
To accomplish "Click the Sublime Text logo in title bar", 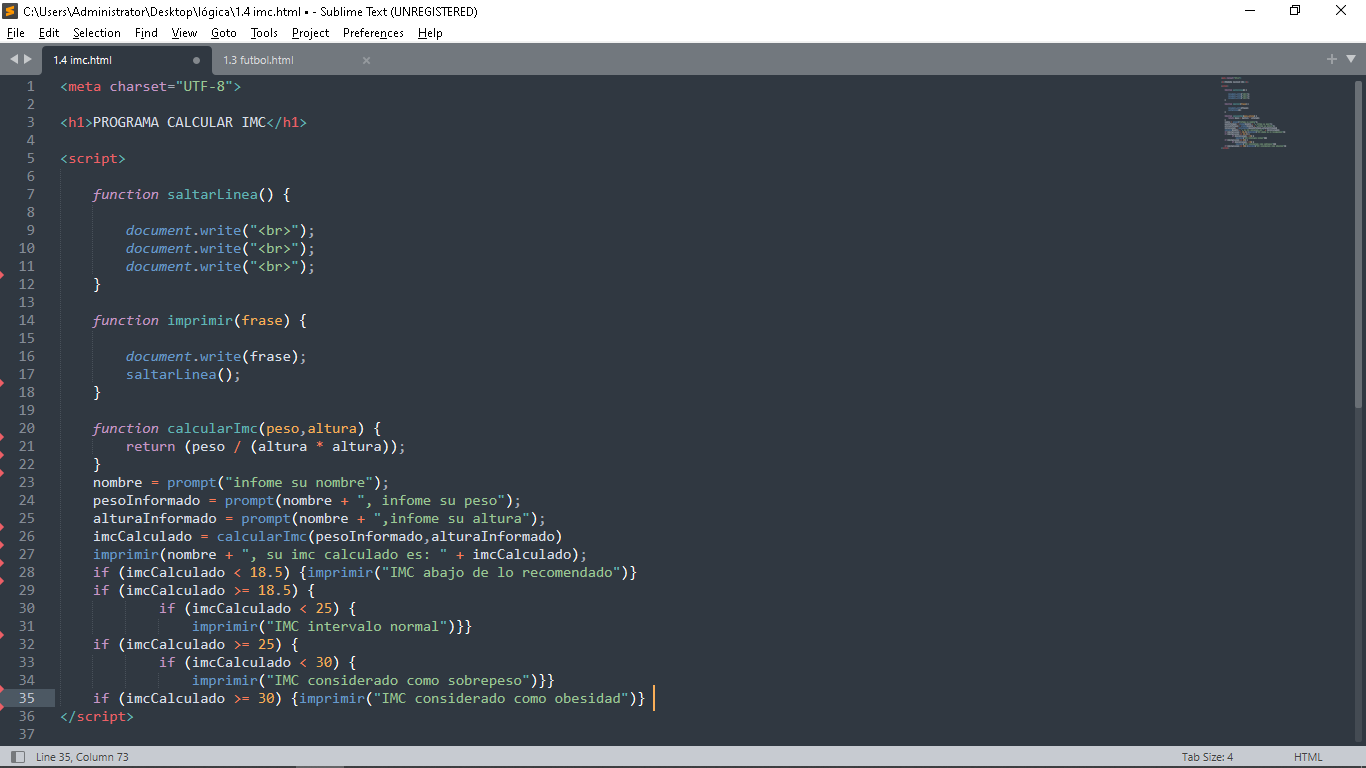I will point(10,11).
